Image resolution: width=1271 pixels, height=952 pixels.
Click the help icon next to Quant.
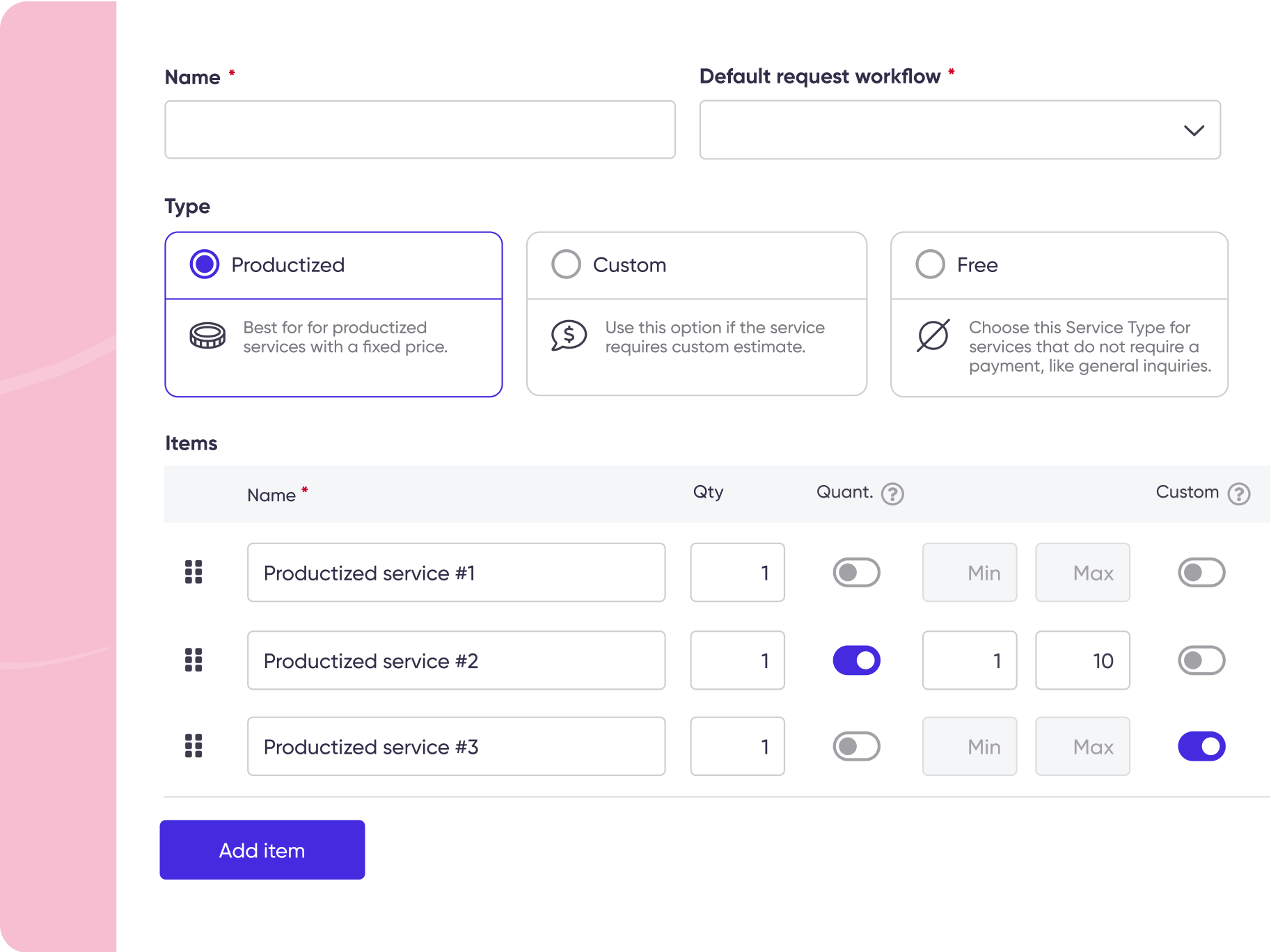click(892, 493)
